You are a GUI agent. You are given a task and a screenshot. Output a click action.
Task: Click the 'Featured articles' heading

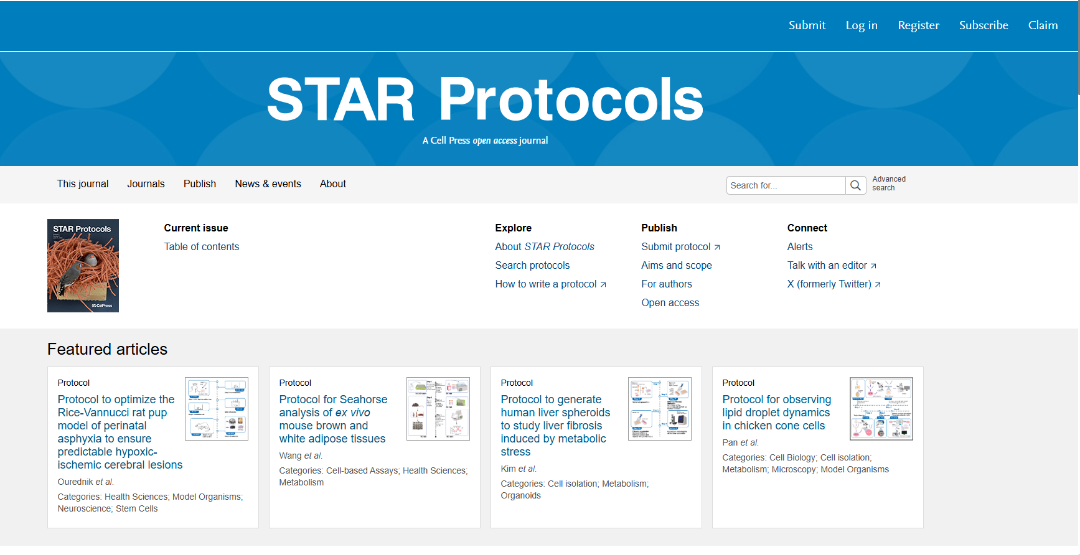[107, 349]
